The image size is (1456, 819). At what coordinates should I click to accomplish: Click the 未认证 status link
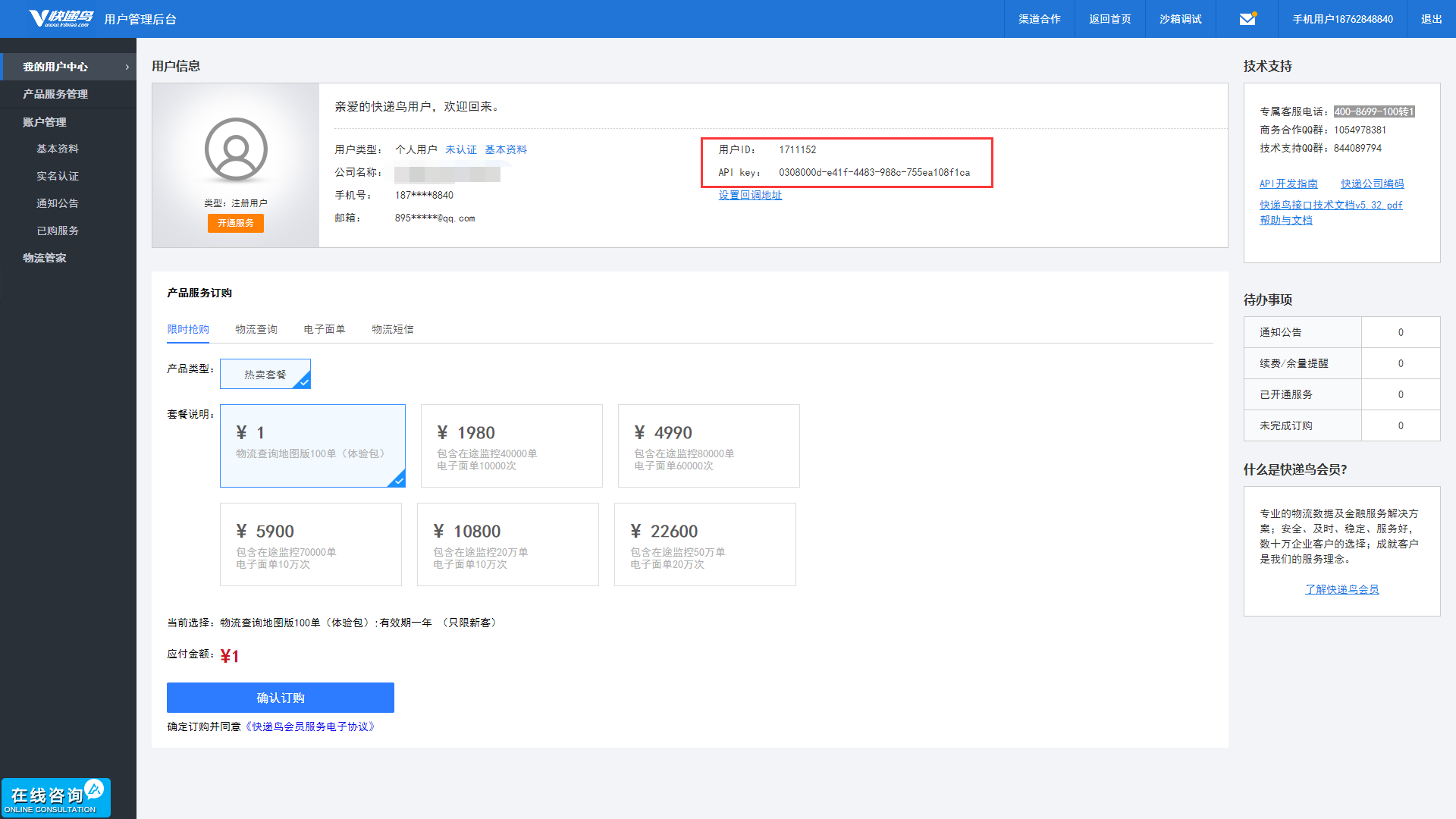tap(461, 149)
